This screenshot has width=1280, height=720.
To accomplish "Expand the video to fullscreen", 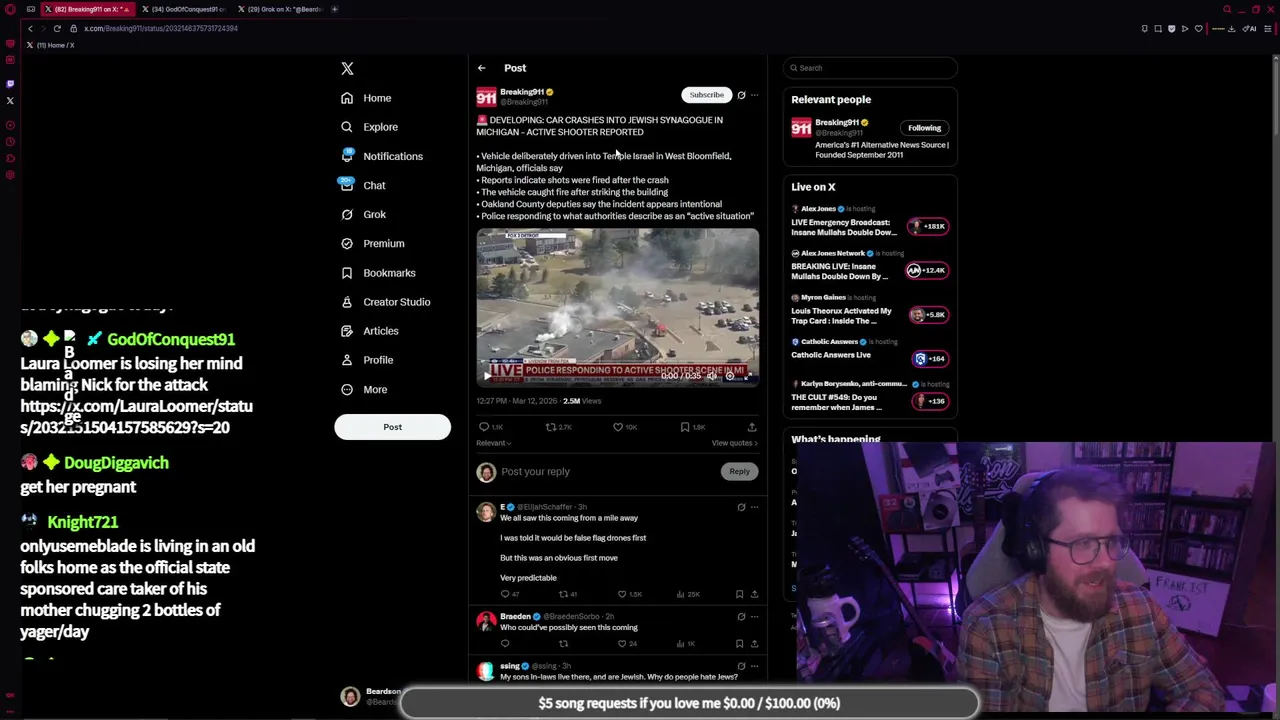I will [x=747, y=376].
